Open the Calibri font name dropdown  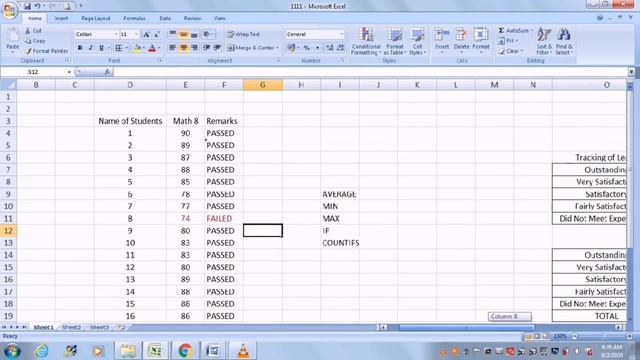[x=116, y=34]
